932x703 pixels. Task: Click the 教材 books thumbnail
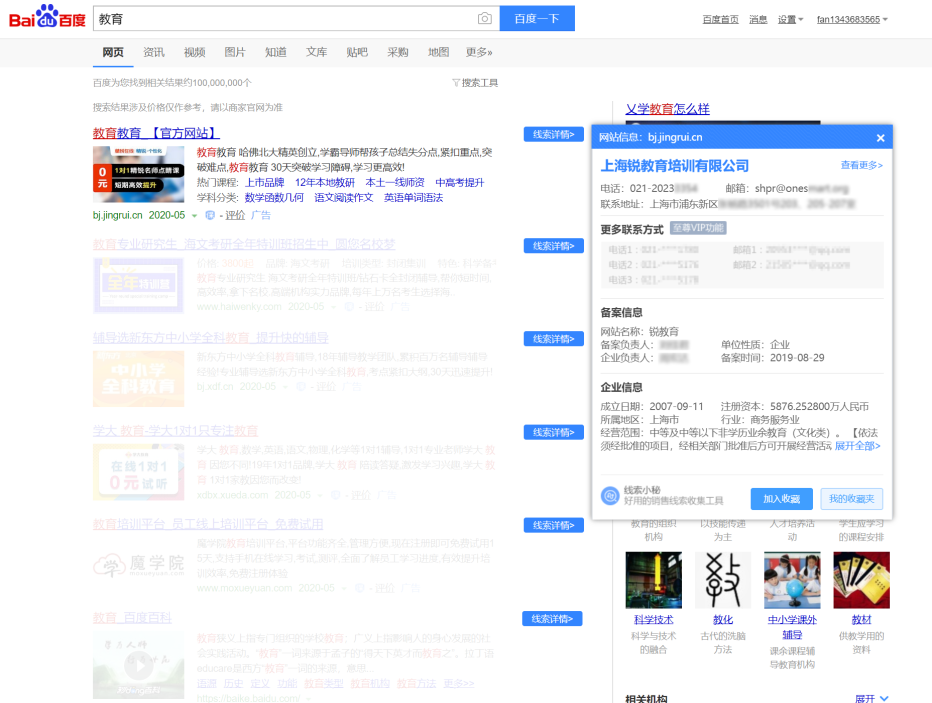click(861, 580)
